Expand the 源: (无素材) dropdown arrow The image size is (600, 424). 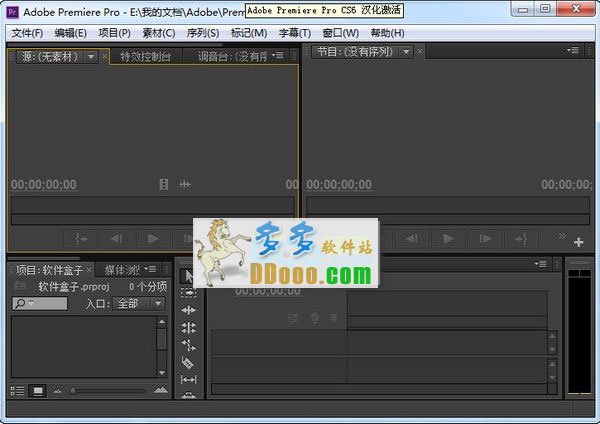(91, 57)
